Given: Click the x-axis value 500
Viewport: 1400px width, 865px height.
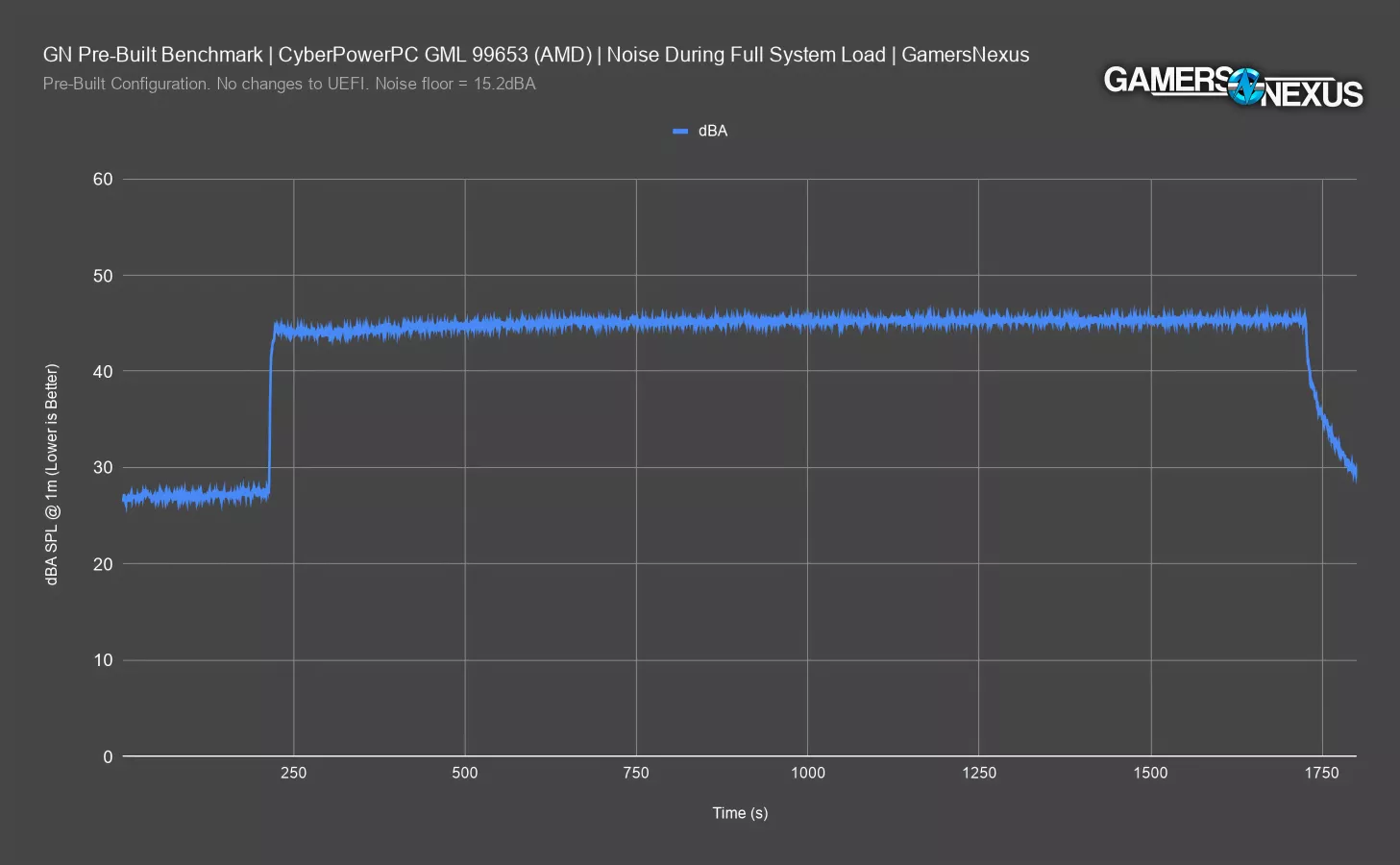Looking at the screenshot, I should click(x=465, y=773).
